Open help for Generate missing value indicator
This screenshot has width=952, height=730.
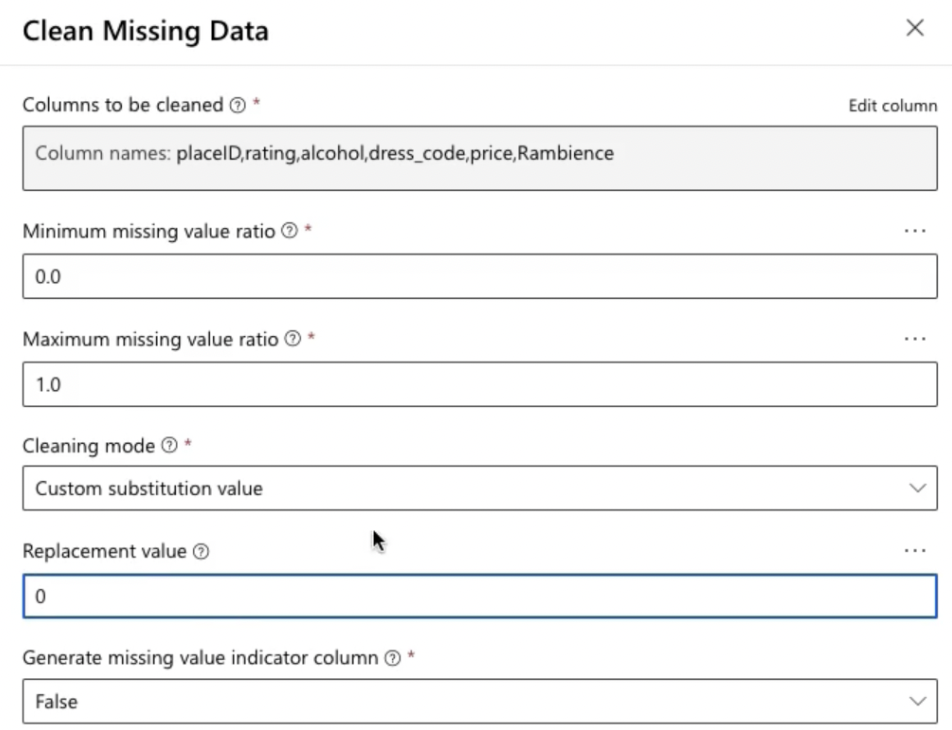[x=393, y=659]
